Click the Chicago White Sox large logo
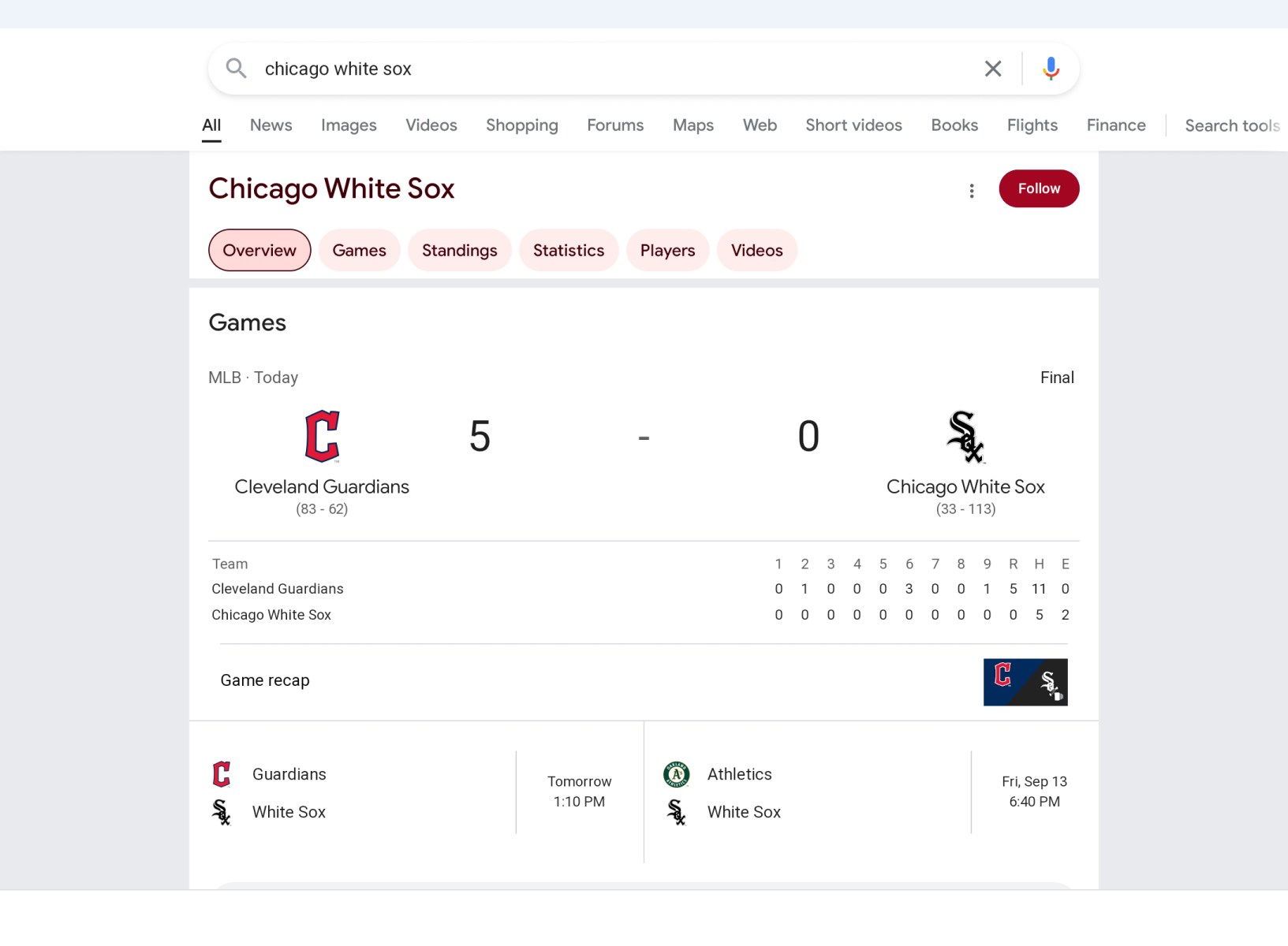Screen dimensions: 1288x946 965,436
